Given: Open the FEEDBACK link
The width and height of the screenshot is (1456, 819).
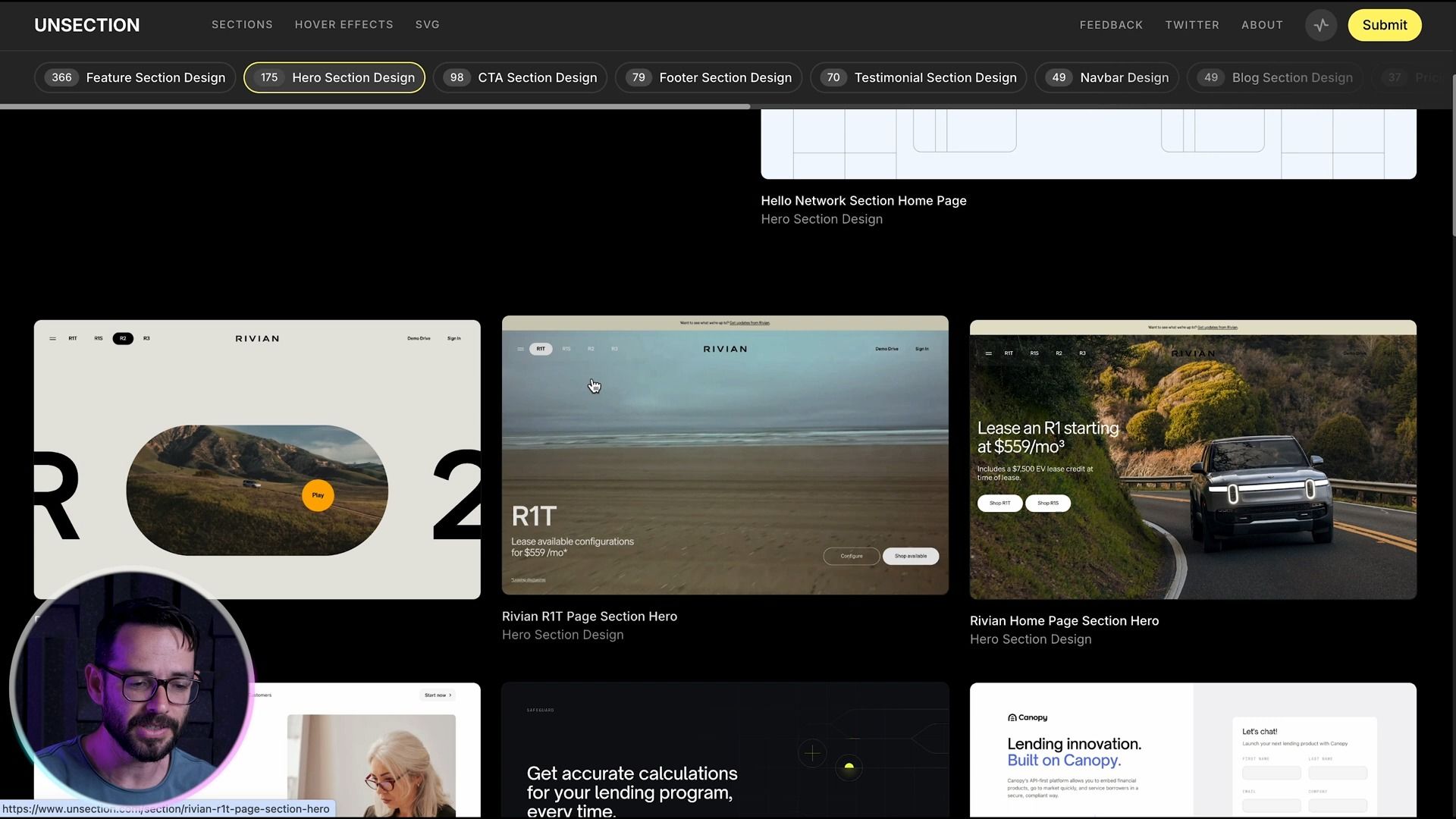Looking at the screenshot, I should (1111, 25).
